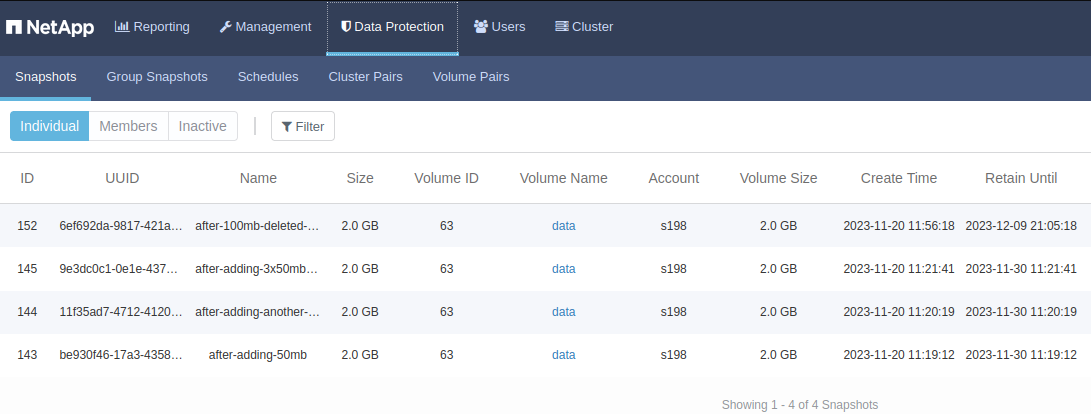This screenshot has width=1091, height=414.
Task: Click ID cell 152
Action: pos(27,226)
